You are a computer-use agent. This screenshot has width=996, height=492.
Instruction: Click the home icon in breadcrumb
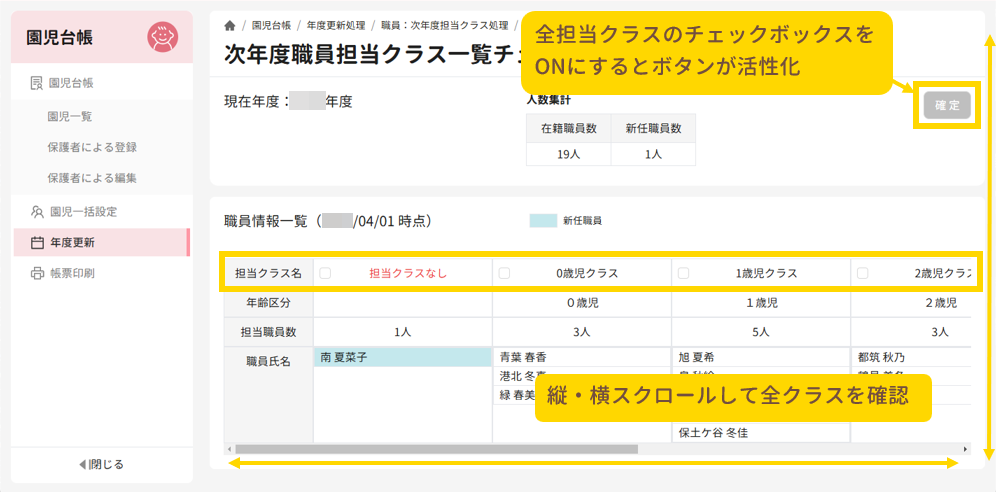[231, 25]
